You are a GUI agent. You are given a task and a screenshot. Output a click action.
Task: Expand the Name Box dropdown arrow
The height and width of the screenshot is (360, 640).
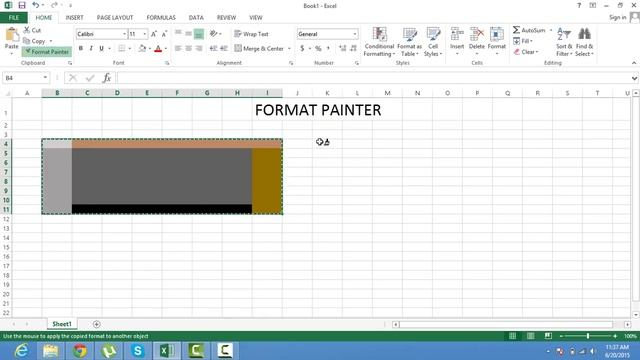tap(45, 78)
